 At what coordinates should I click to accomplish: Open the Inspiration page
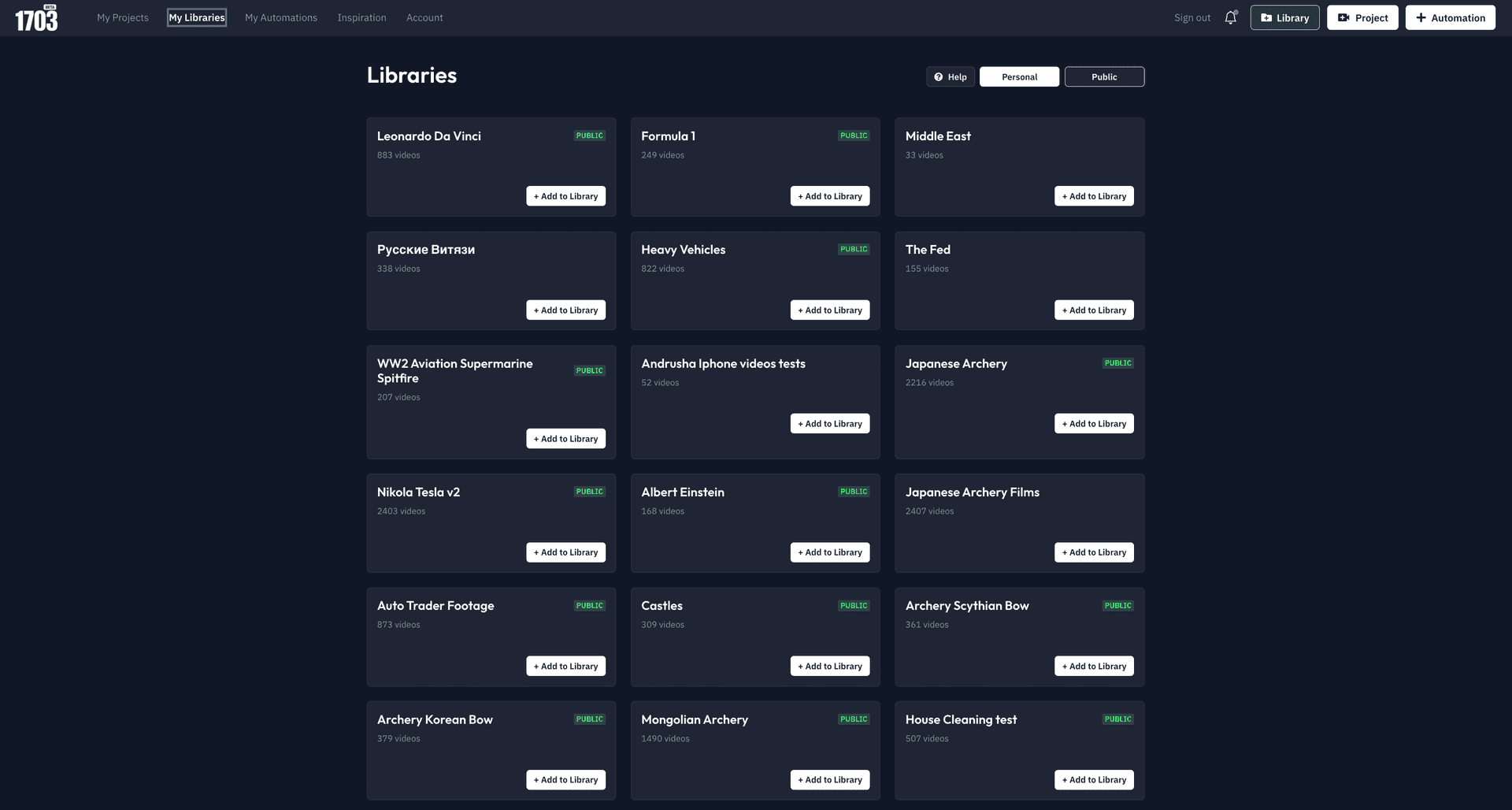coord(361,17)
